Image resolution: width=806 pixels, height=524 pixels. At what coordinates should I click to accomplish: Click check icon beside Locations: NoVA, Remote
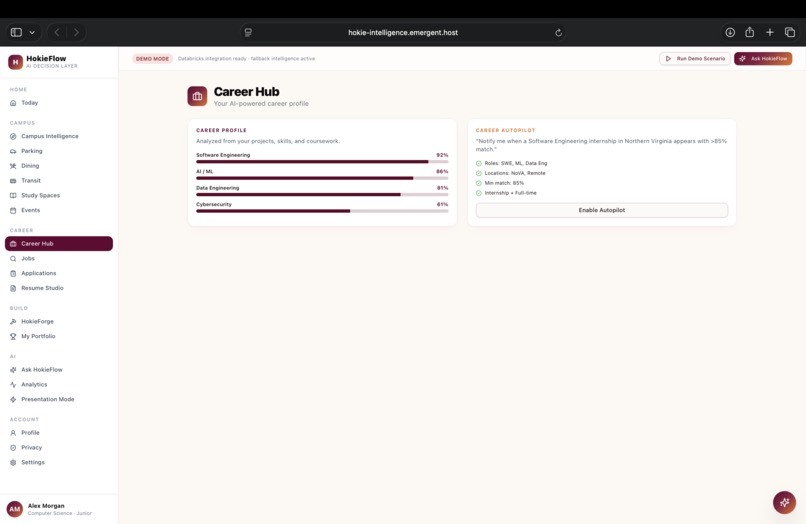[x=479, y=173]
